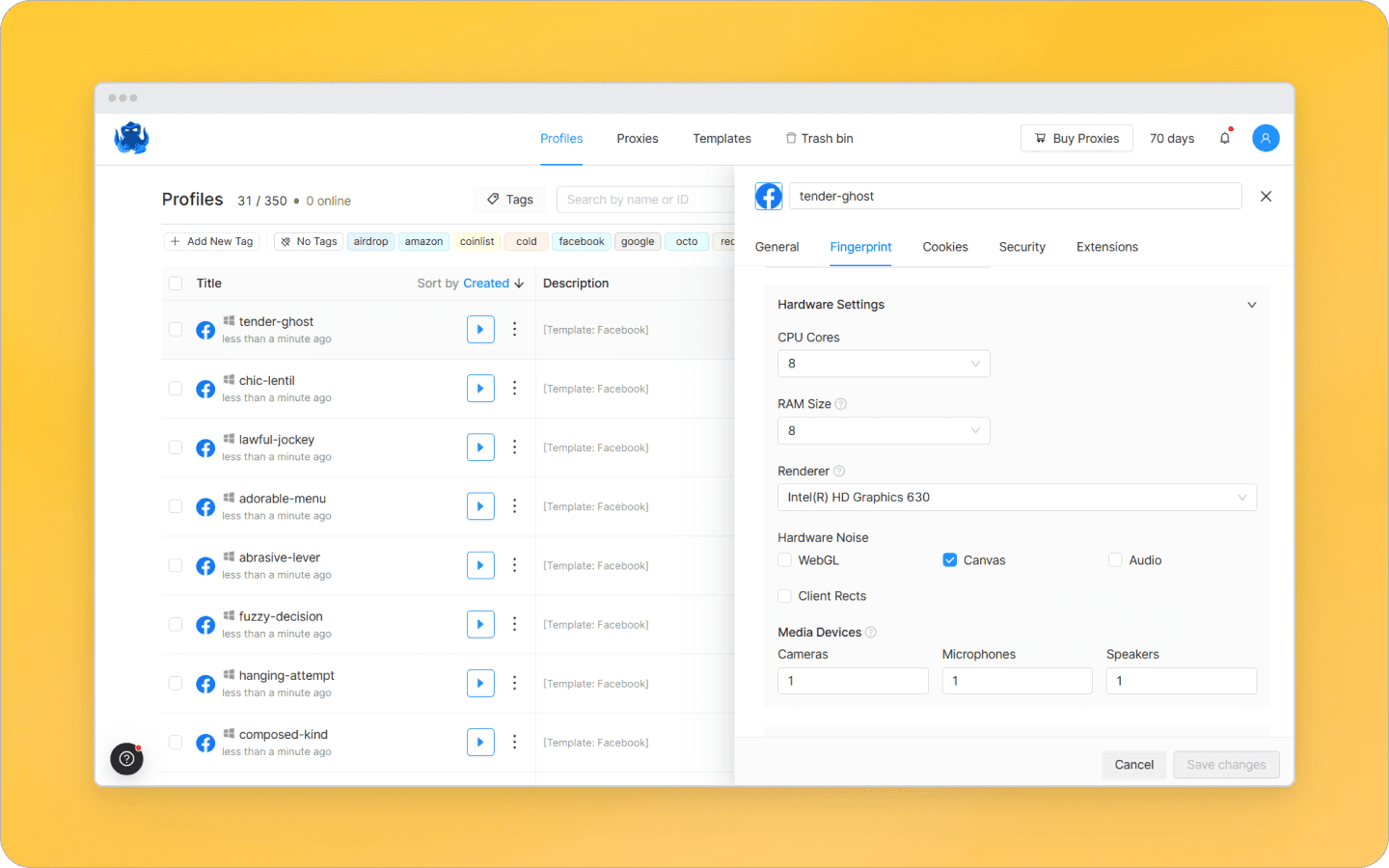Click profile name field tender-ghost
1389x868 pixels.
(1016, 196)
